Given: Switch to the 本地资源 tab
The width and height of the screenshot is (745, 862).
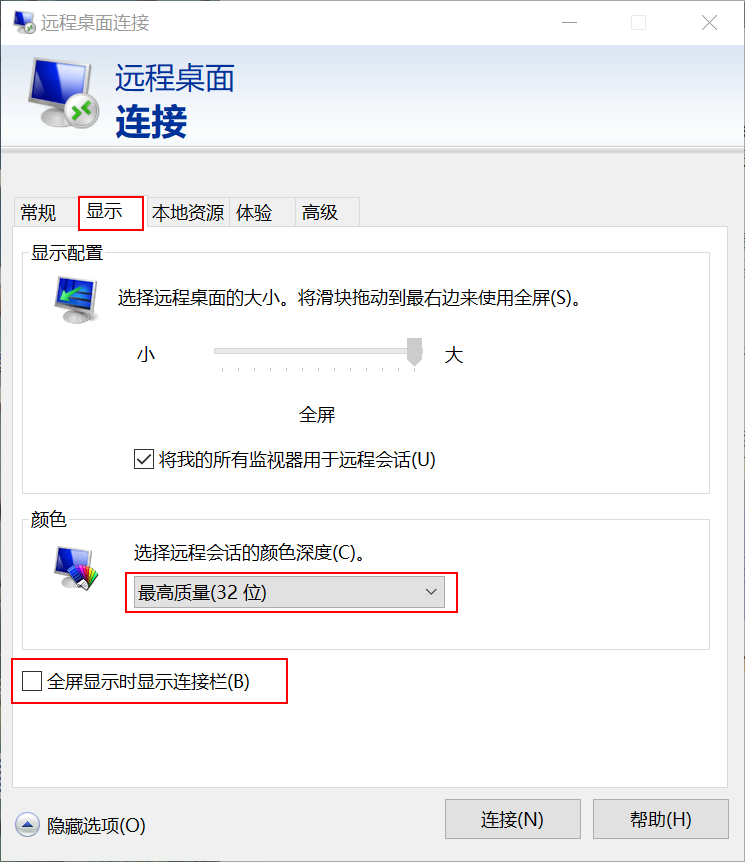Looking at the screenshot, I should [188, 212].
